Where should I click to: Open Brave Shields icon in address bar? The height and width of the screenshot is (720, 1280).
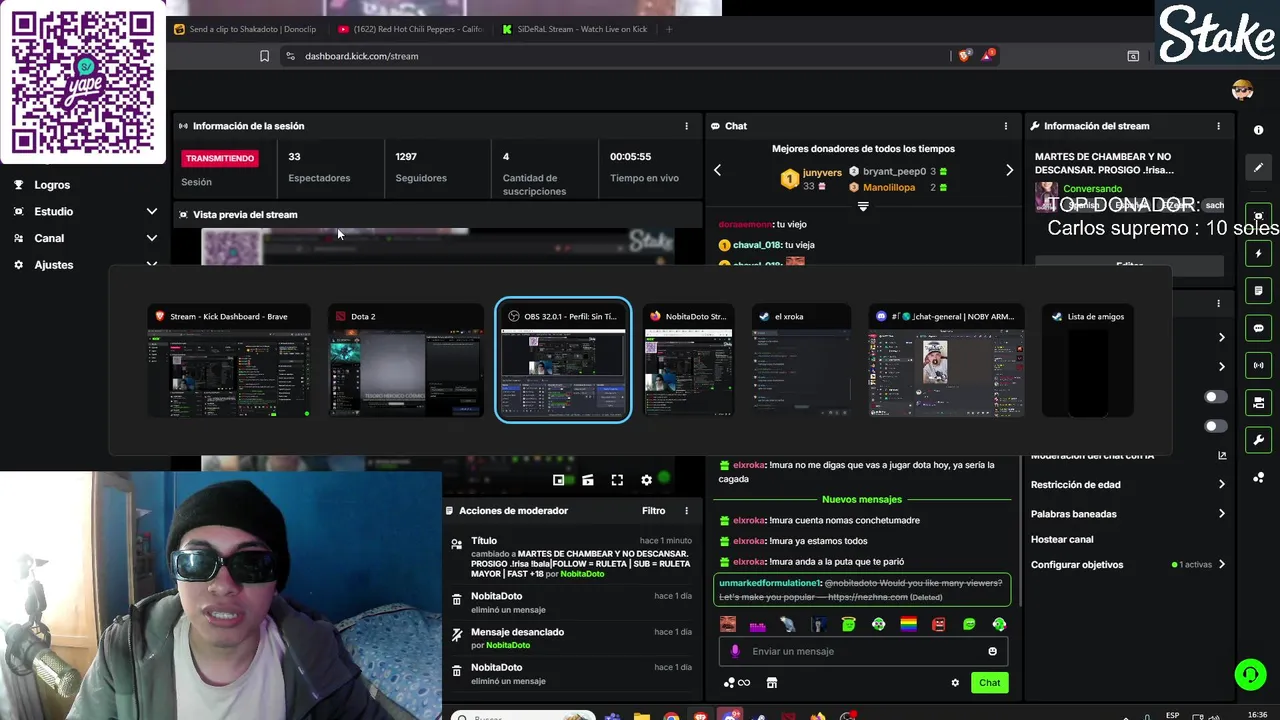[x=964, y=56]
